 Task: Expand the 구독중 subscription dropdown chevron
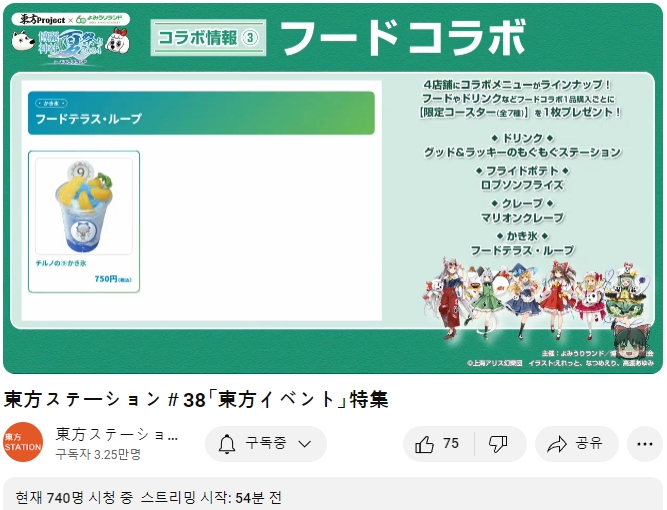click(305, 444)
